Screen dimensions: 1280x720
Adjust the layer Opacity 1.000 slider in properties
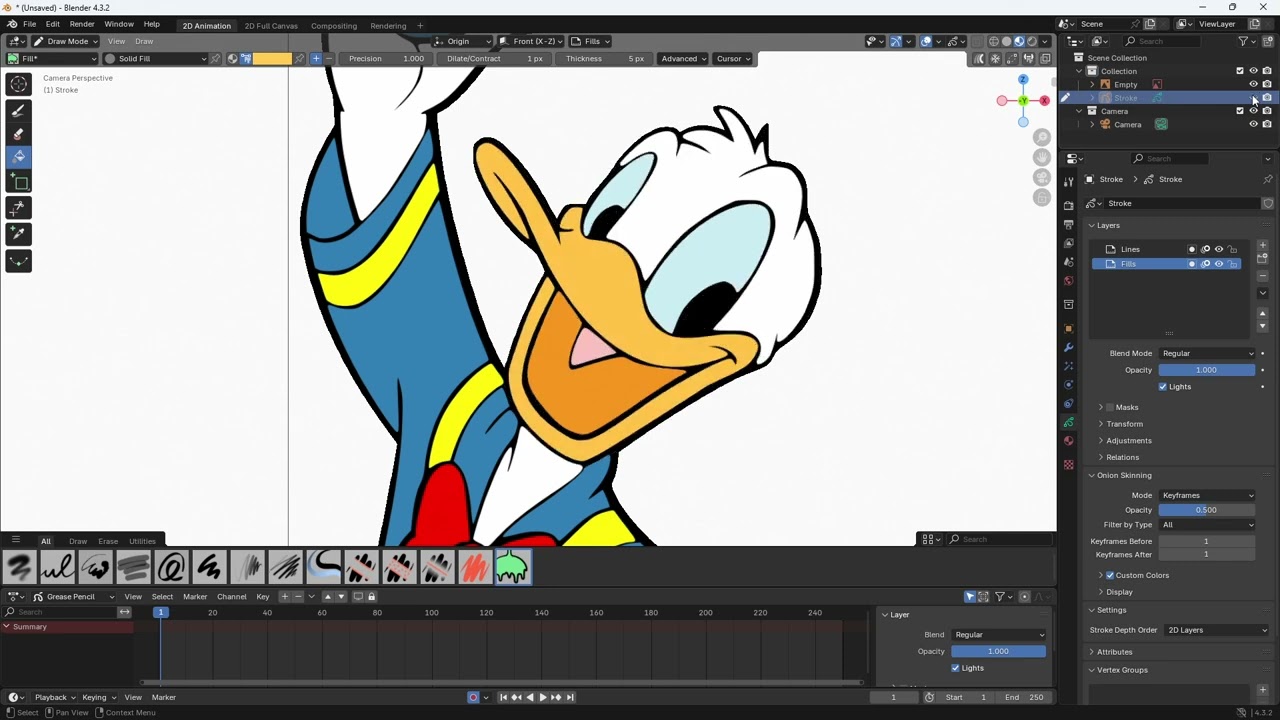pos(1207,370)
